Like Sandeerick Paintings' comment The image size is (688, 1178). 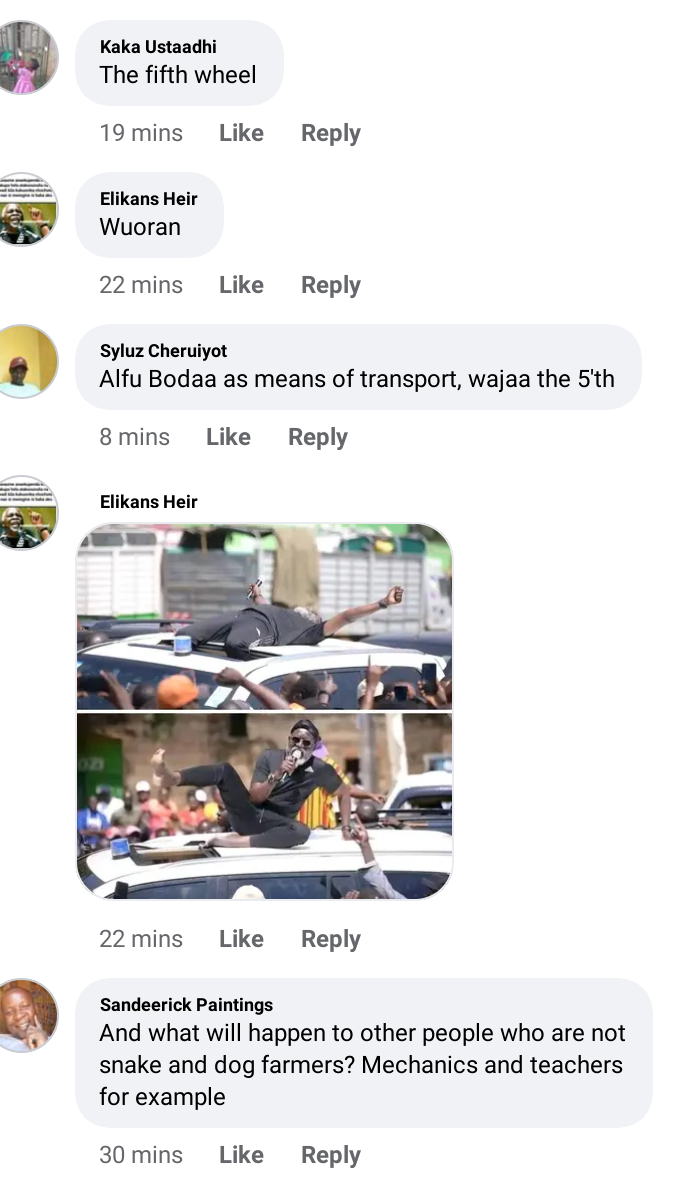tap(241, 1155)
